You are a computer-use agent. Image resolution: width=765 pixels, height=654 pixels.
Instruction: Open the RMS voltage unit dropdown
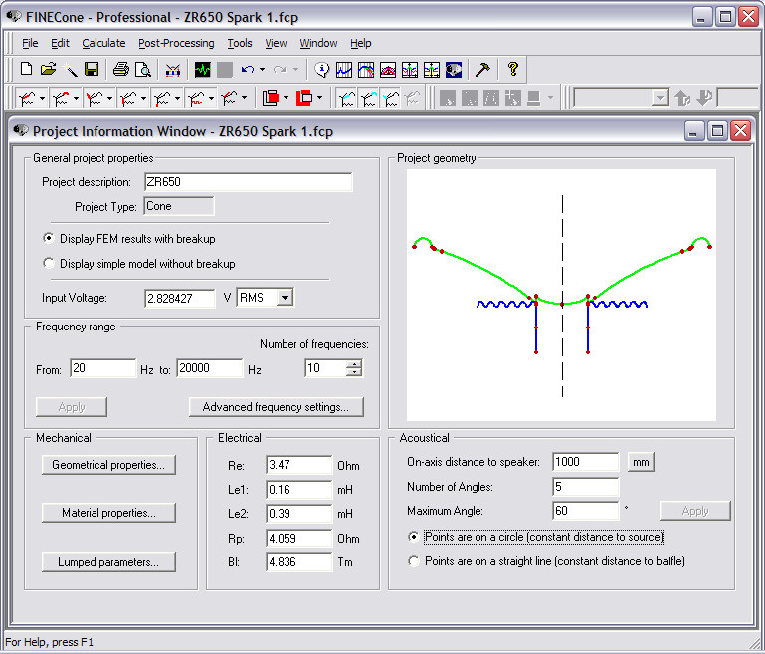[x=285, y=297]
